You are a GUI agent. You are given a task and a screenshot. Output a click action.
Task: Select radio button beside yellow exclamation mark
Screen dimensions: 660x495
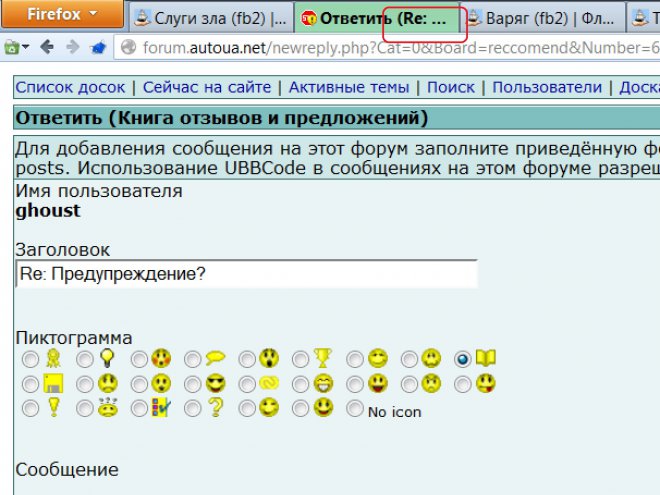30,408
